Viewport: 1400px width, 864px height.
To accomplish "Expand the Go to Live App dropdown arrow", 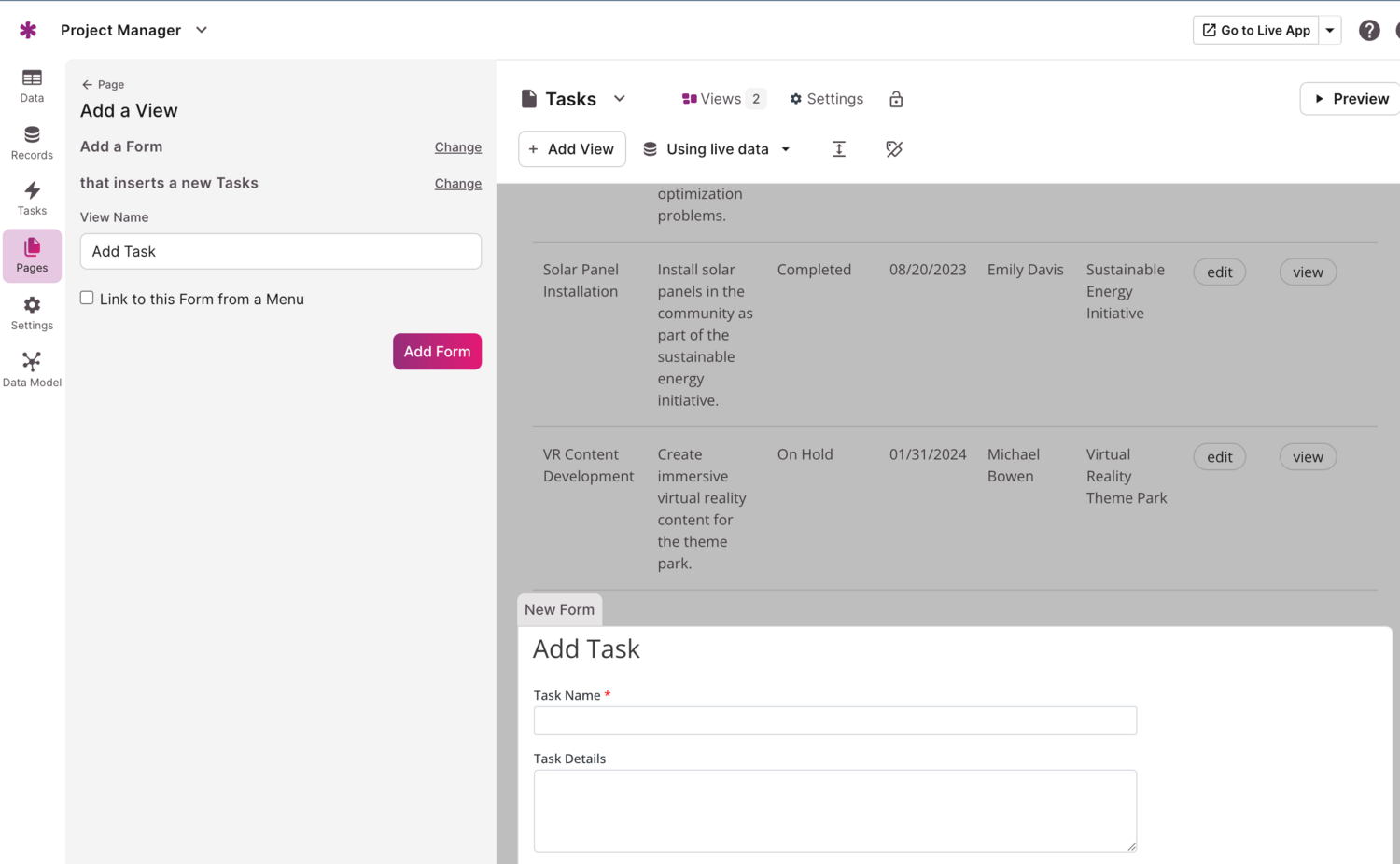I will 1329,30.
